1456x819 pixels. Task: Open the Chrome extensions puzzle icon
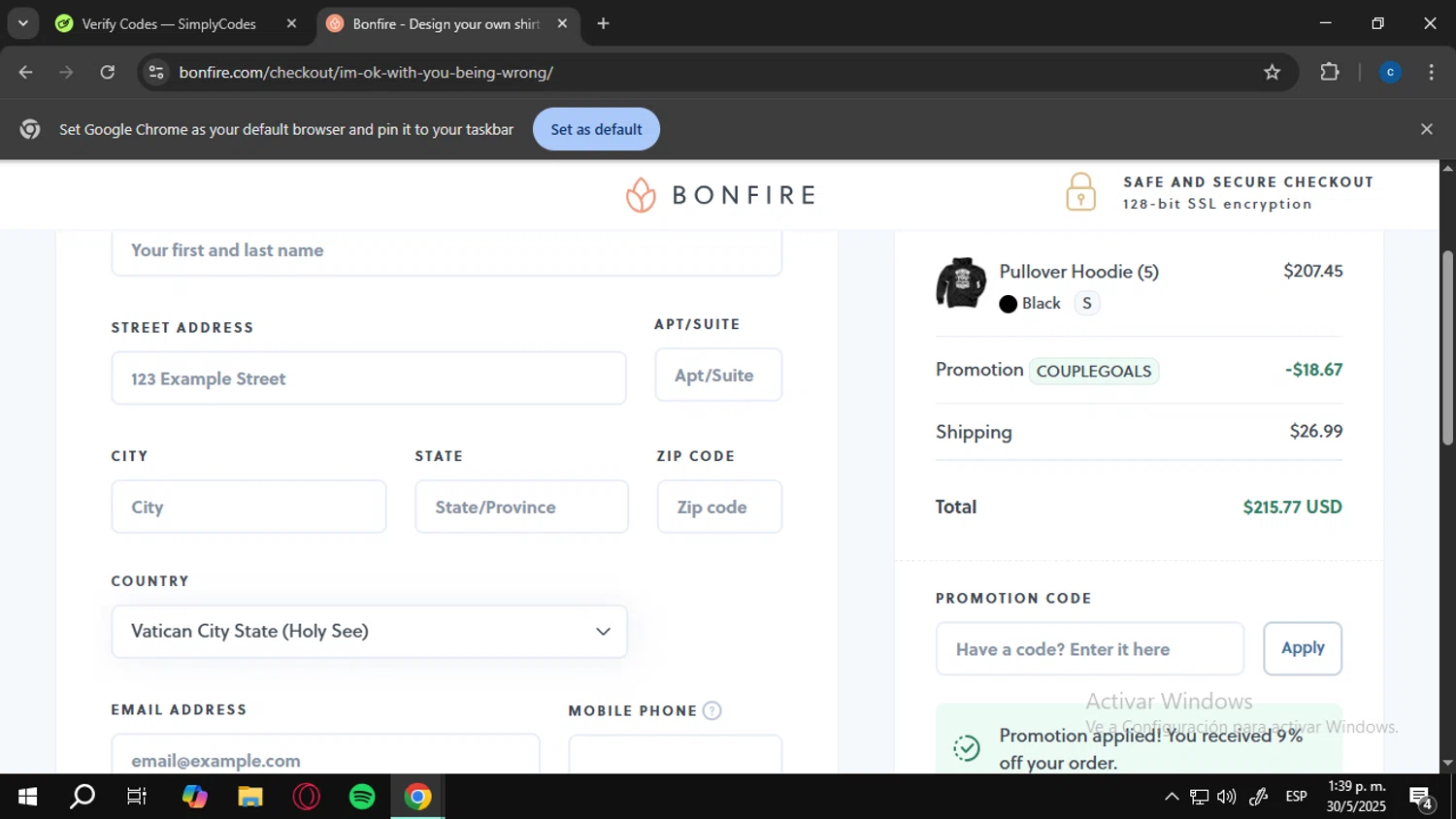click(1330, 72)
